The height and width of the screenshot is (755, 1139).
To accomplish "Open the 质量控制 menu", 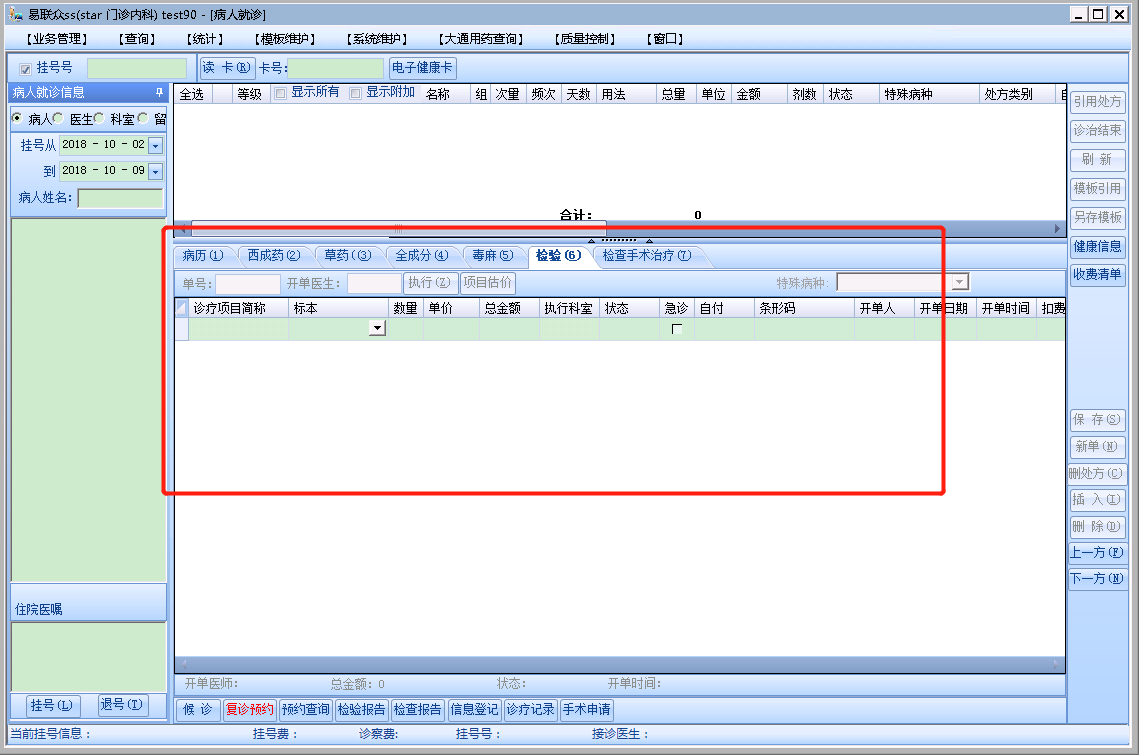I will tap(585, 39).
